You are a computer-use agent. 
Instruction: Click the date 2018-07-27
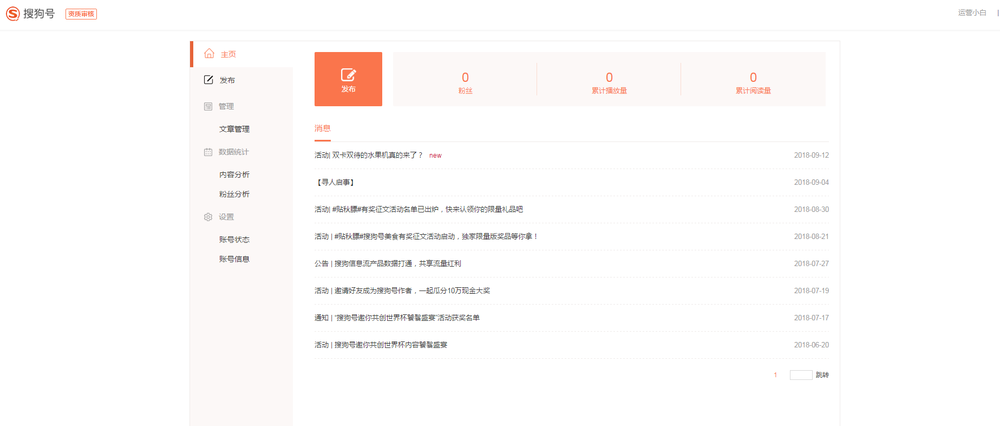(x=811, y=263)
